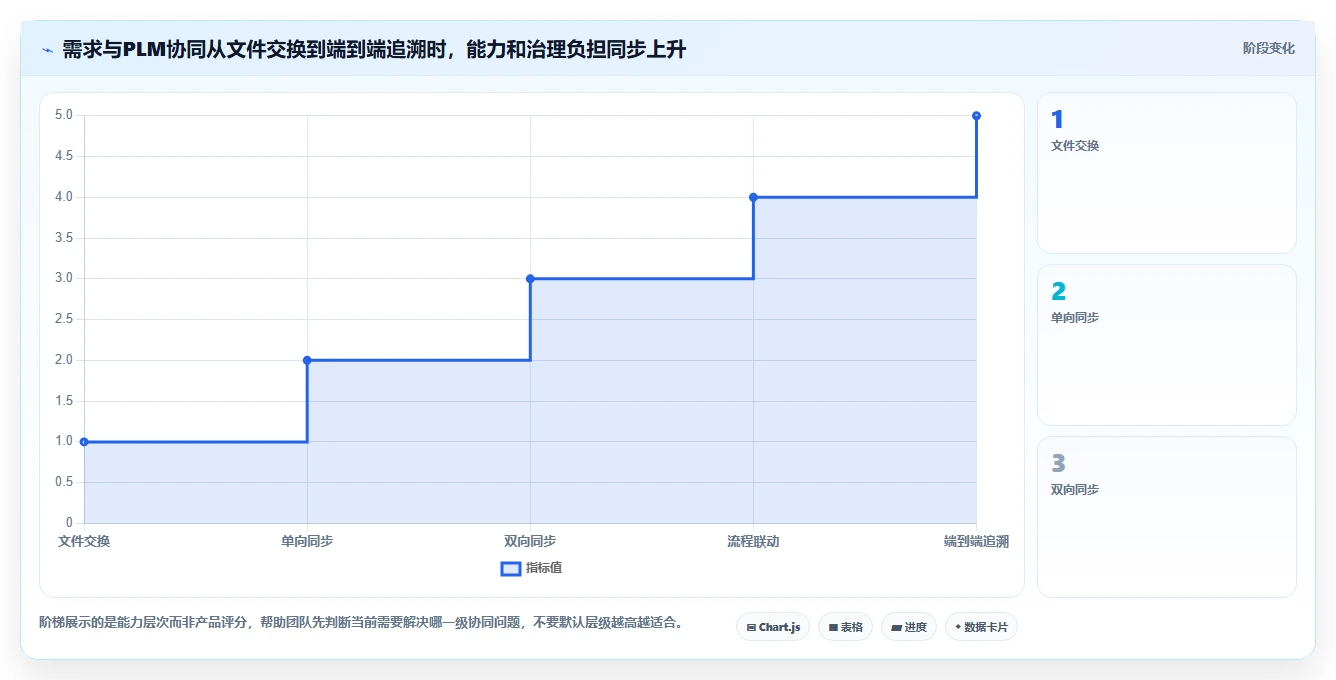The image size is (1336, 680).
Task: Toggle the 指标值 legend color box
Action: pyautogui.click(x=510, y=569)
